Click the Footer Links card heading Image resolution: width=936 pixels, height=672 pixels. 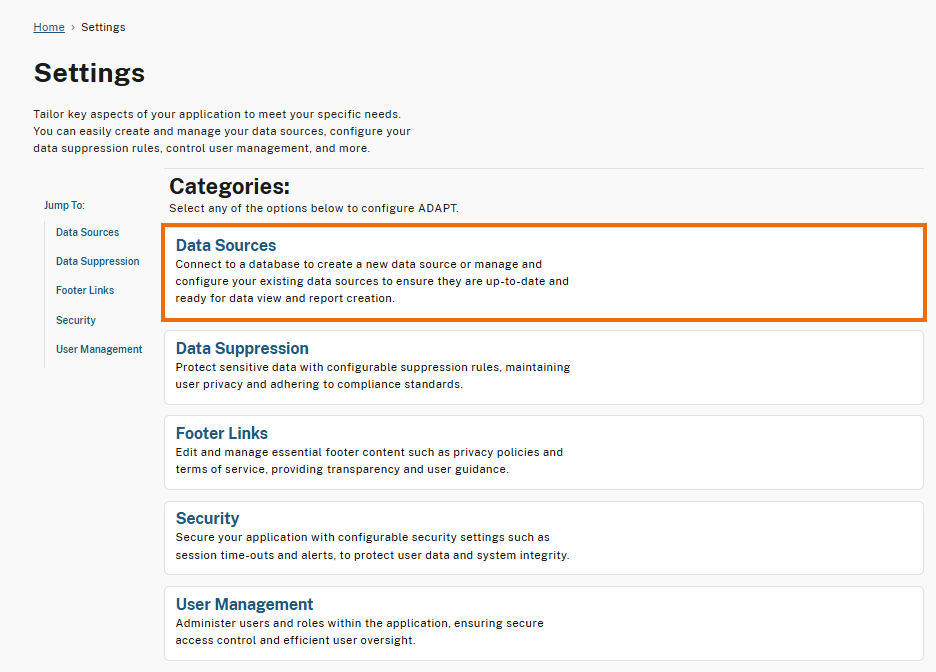(x=221, y=433)
